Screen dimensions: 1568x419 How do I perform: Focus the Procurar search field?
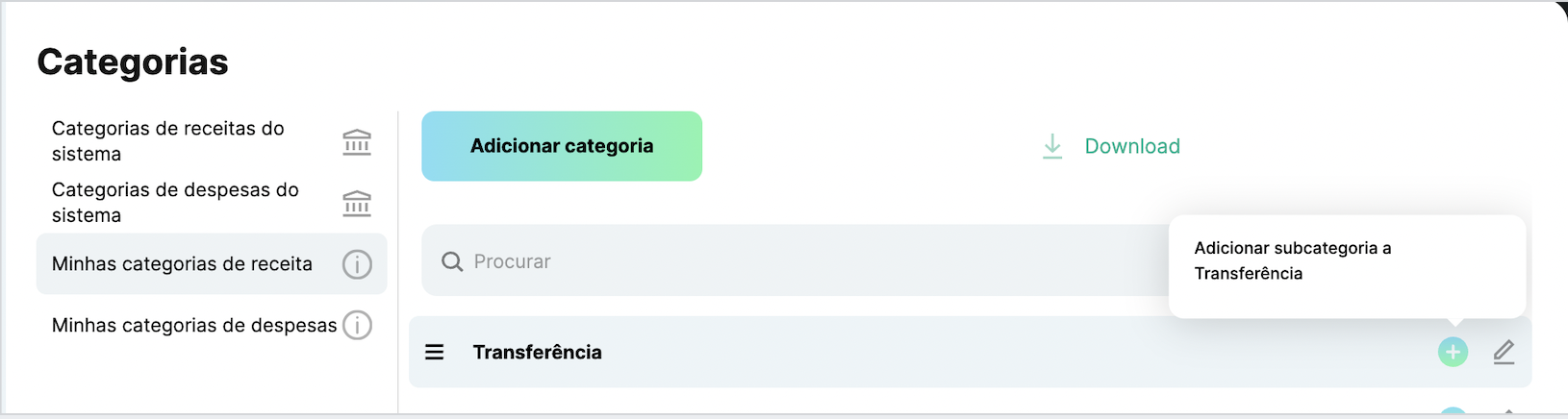(x=770, y=261)
